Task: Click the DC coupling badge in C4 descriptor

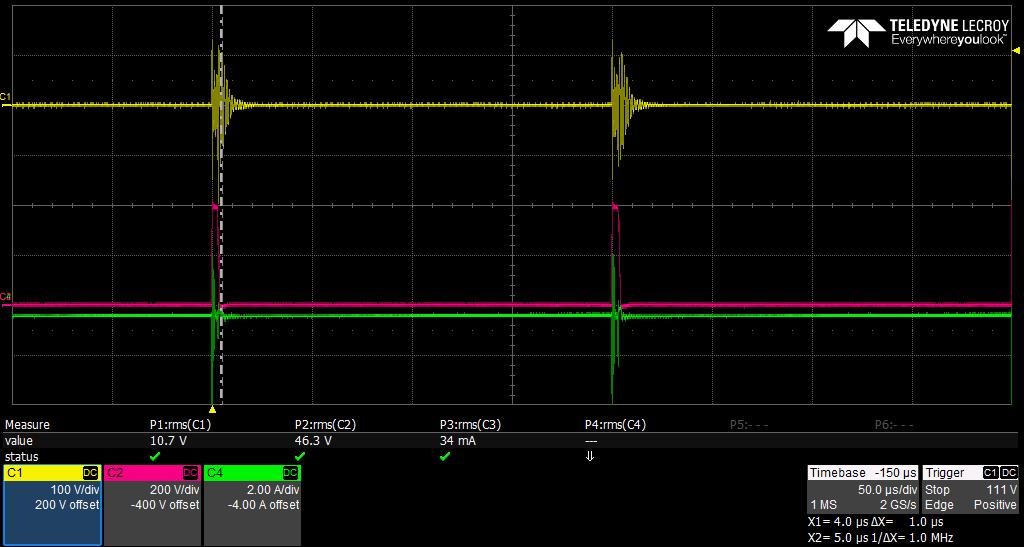Action: coord(291,473)
